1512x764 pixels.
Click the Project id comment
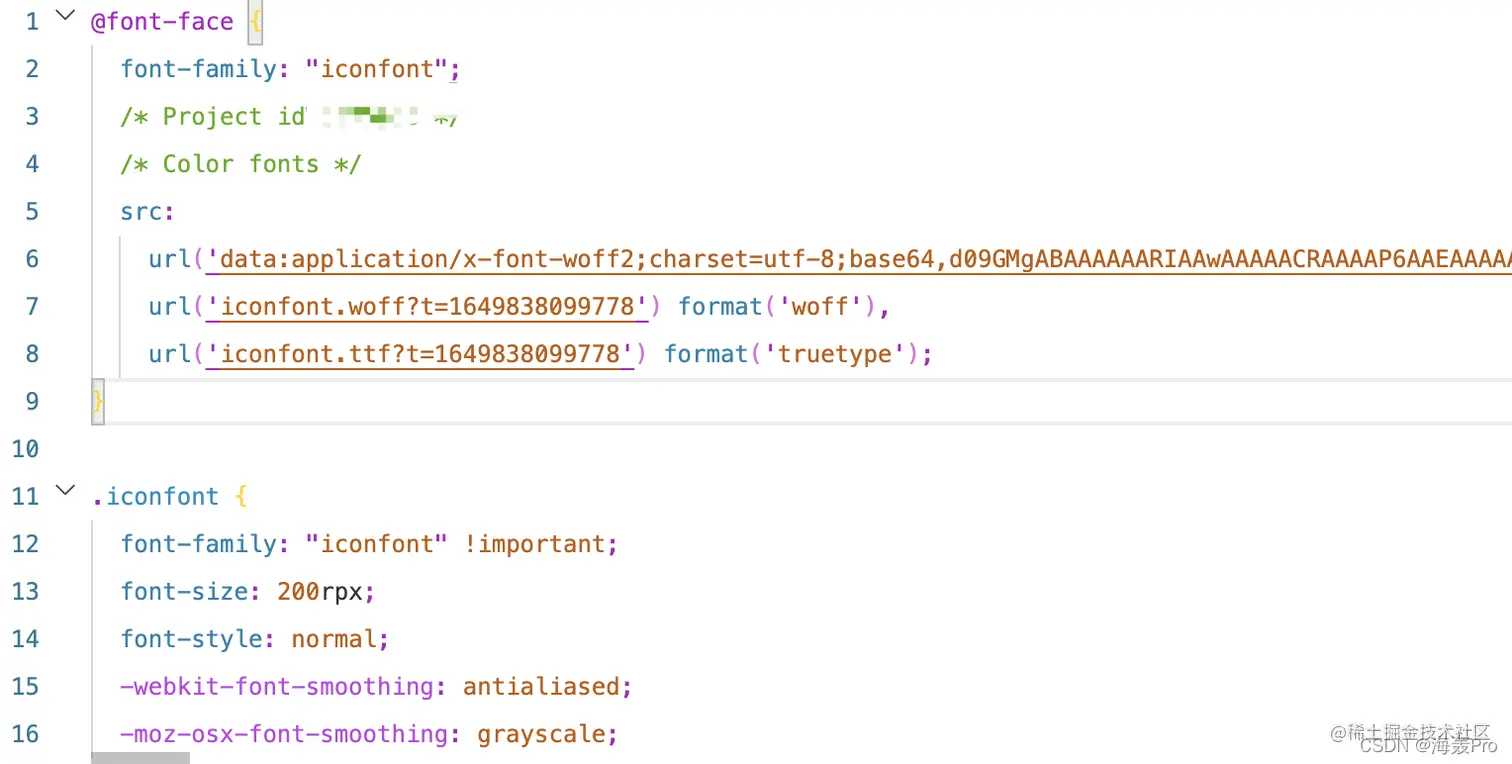click(x=289, y=117)
